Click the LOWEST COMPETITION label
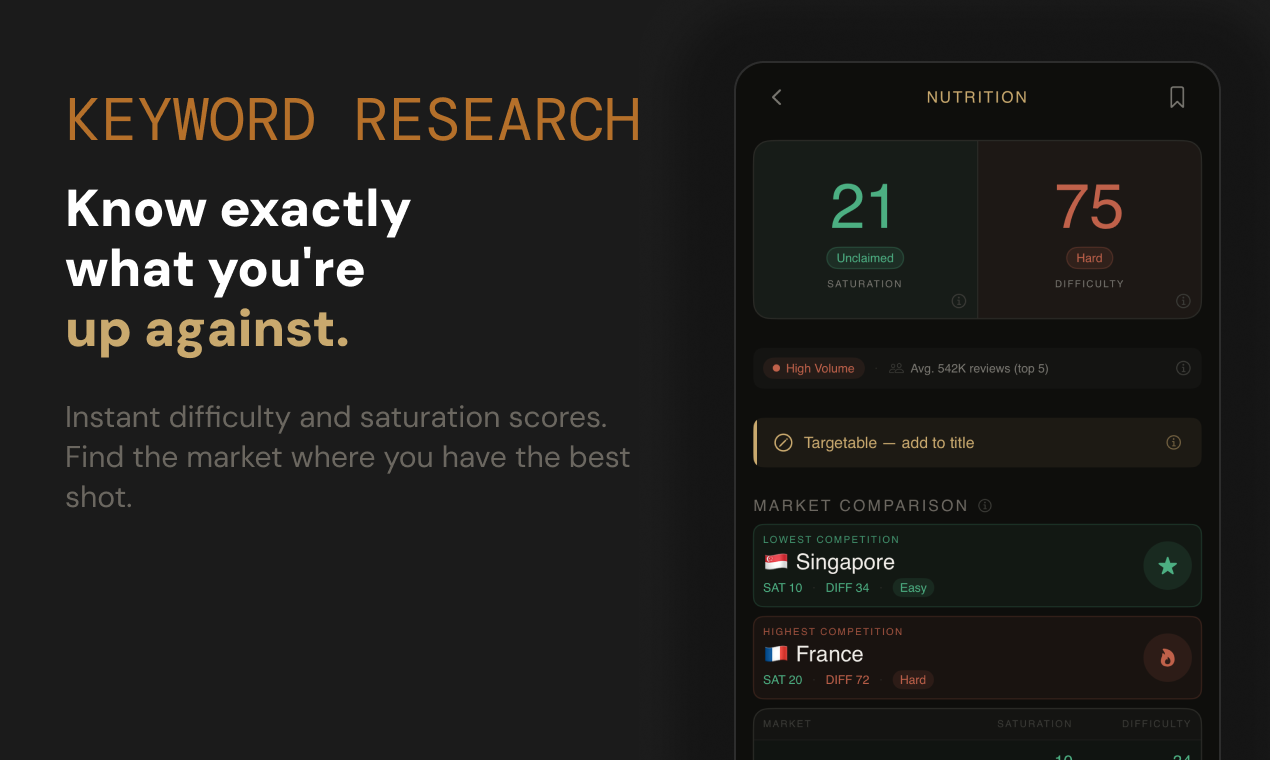 tap(831, 540)
